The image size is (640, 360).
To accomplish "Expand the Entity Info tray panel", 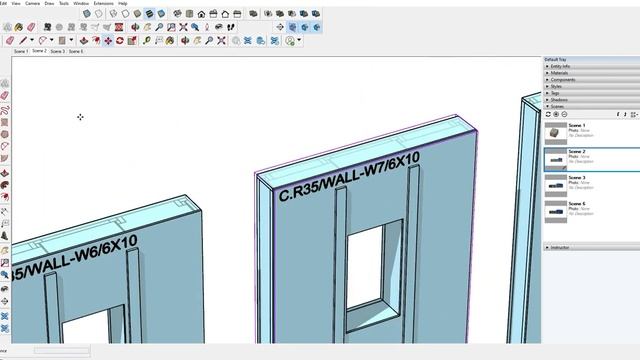I will tap(591, 66).
